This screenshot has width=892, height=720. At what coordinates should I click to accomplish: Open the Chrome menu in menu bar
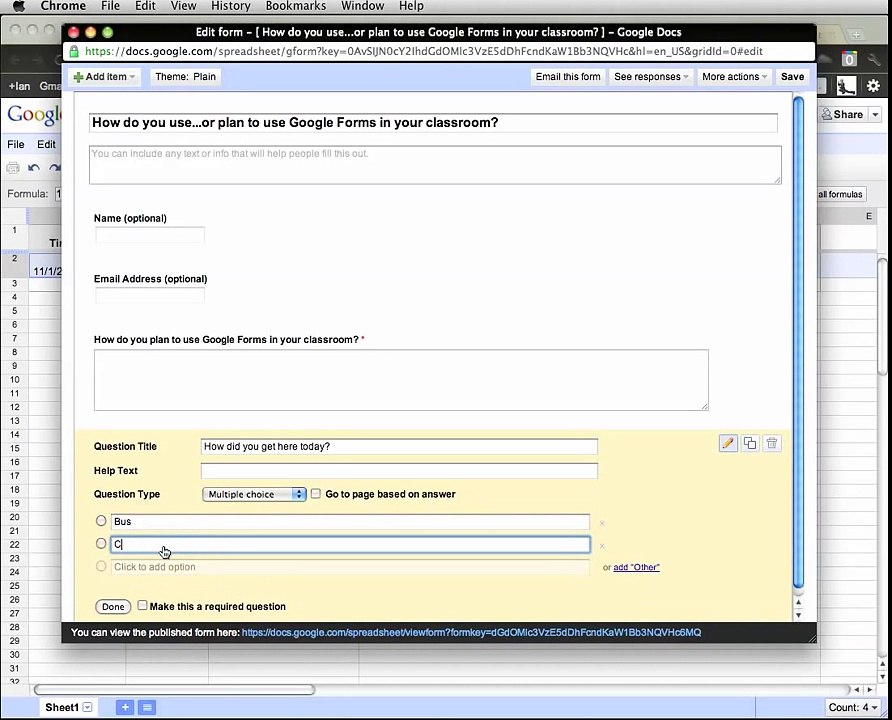pyautogui.click(x=63, y=6)
